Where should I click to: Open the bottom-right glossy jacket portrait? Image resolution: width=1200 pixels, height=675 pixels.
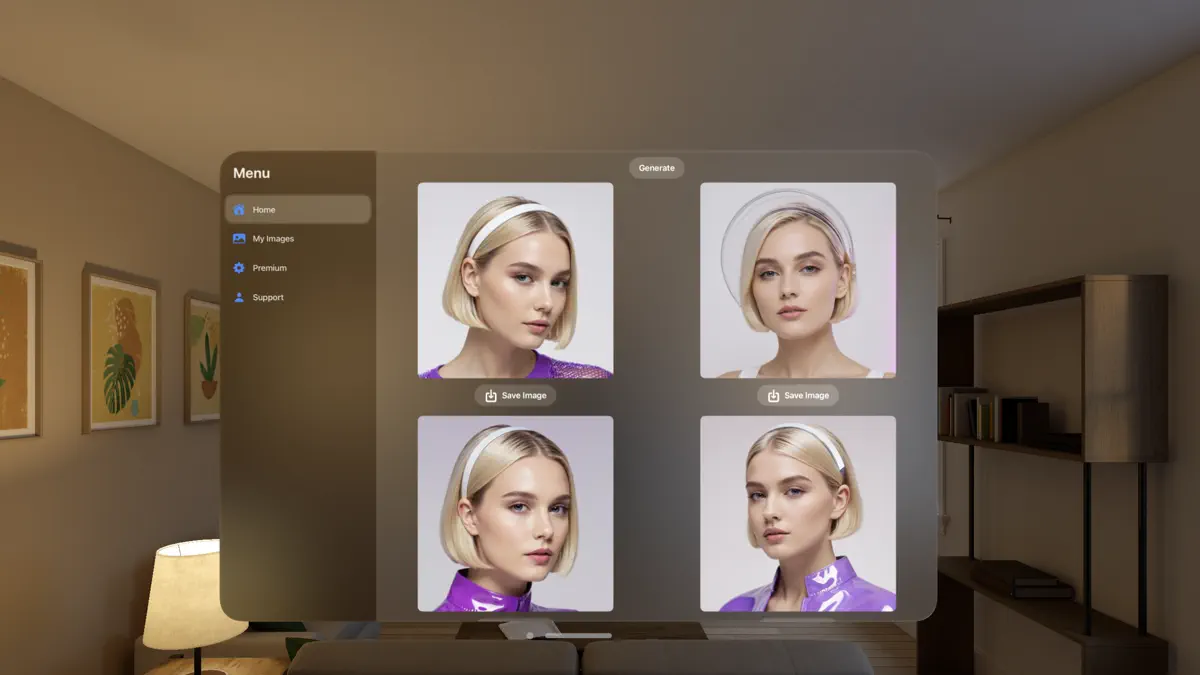pos(797,515)
